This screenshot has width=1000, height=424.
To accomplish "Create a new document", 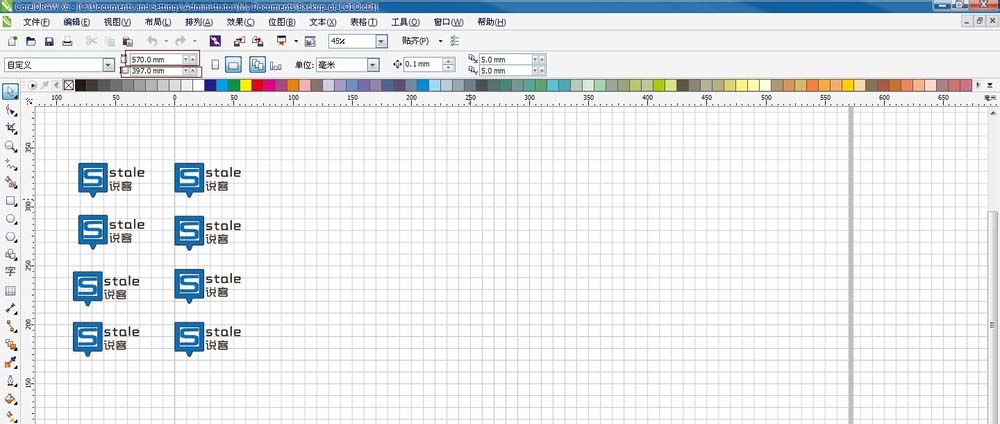I will click(12, 41).
